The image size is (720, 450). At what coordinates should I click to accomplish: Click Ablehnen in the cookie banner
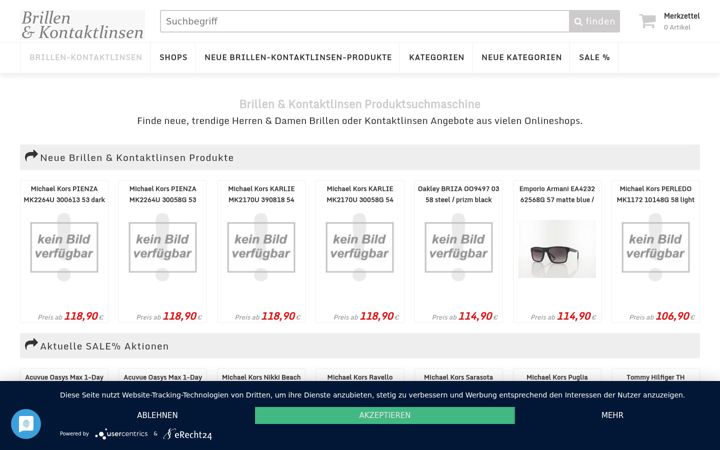click(157, 415)
